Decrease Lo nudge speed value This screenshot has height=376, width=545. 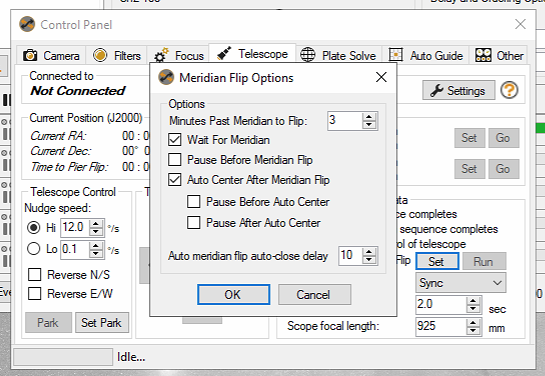(96, 253)
